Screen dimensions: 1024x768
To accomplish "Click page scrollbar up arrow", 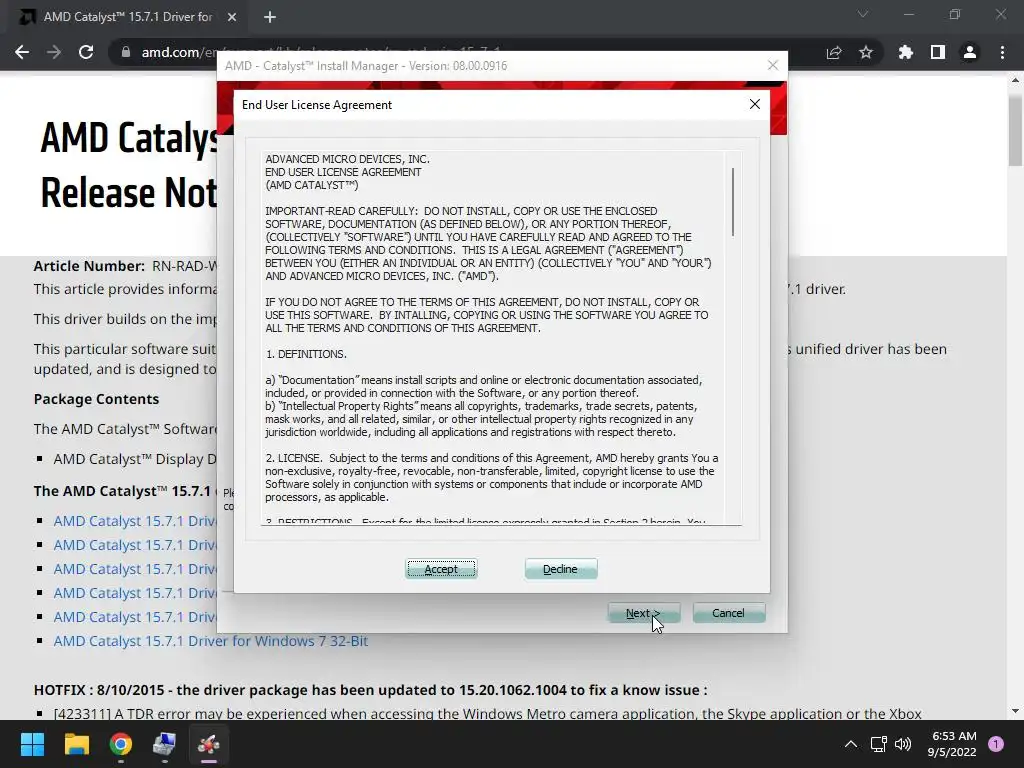I will (1015, 80).
